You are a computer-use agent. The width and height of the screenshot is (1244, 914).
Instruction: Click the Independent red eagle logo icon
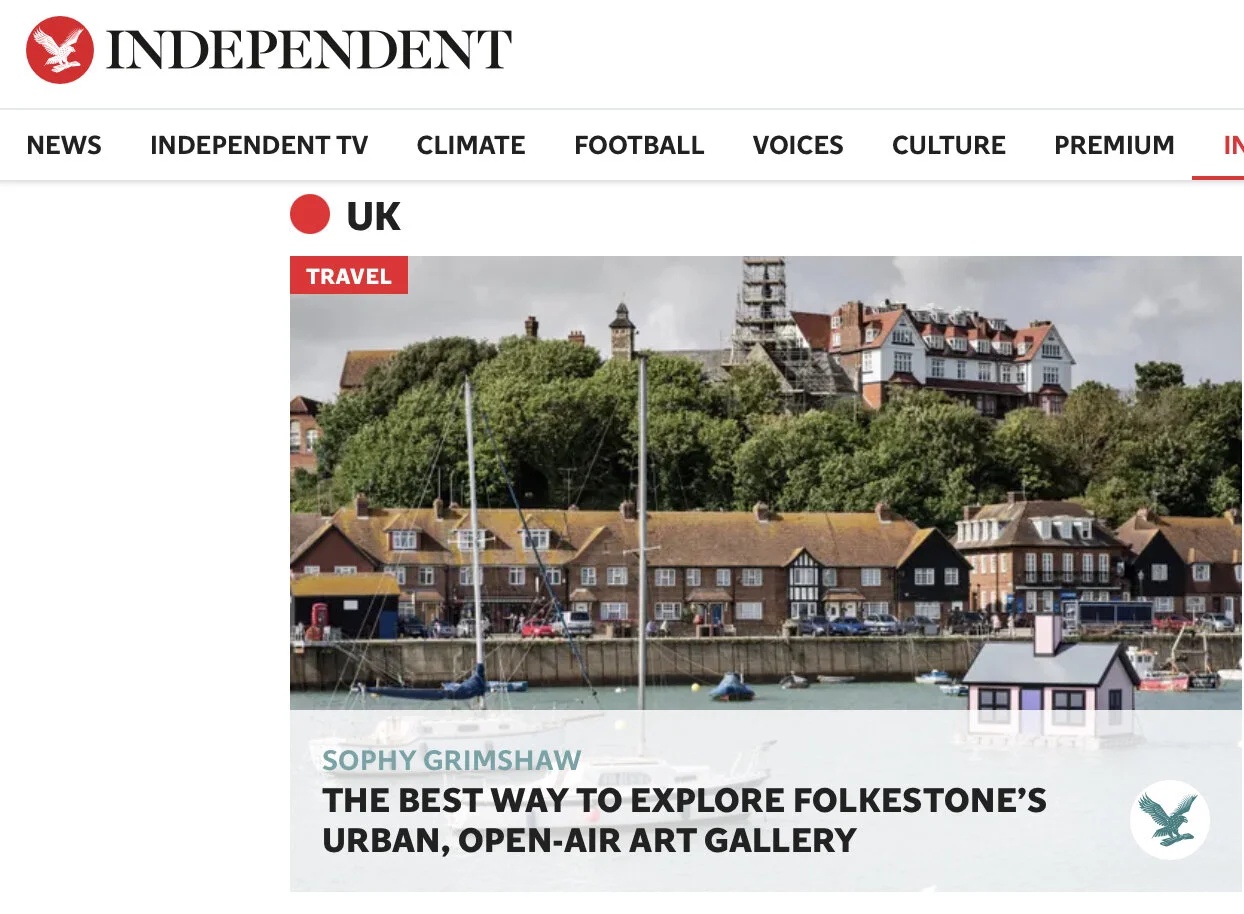(60, 50)
